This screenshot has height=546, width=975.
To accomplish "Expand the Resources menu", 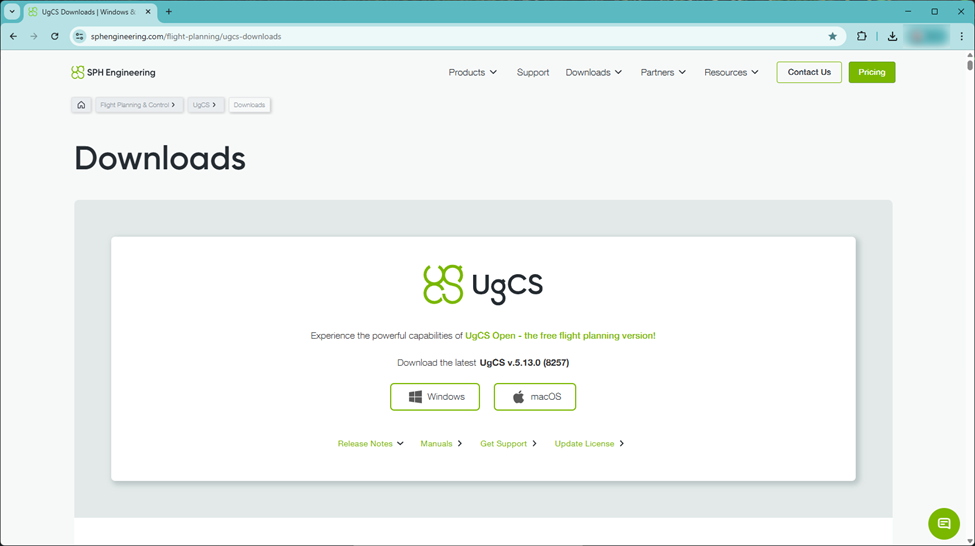I will click(x=731, y=72).
